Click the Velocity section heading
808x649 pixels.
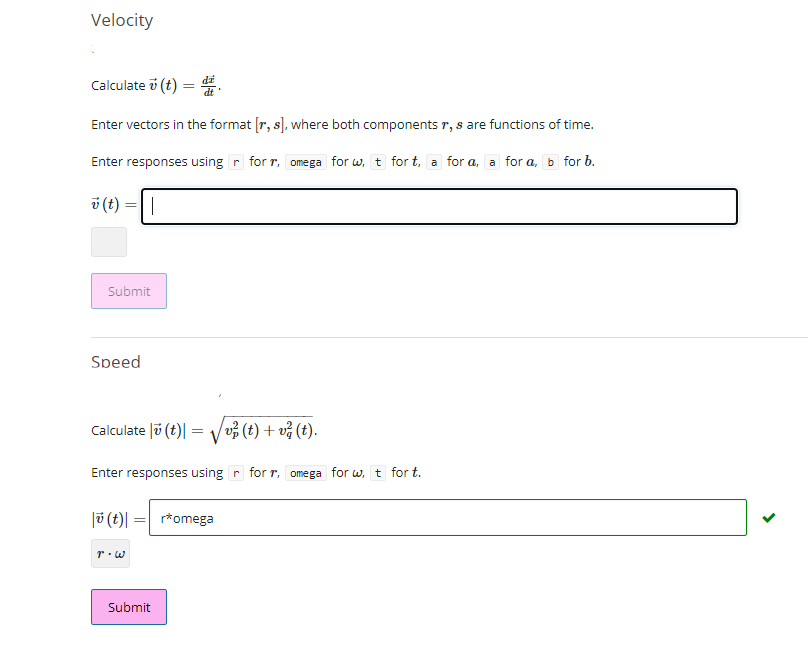coord(122,20)
